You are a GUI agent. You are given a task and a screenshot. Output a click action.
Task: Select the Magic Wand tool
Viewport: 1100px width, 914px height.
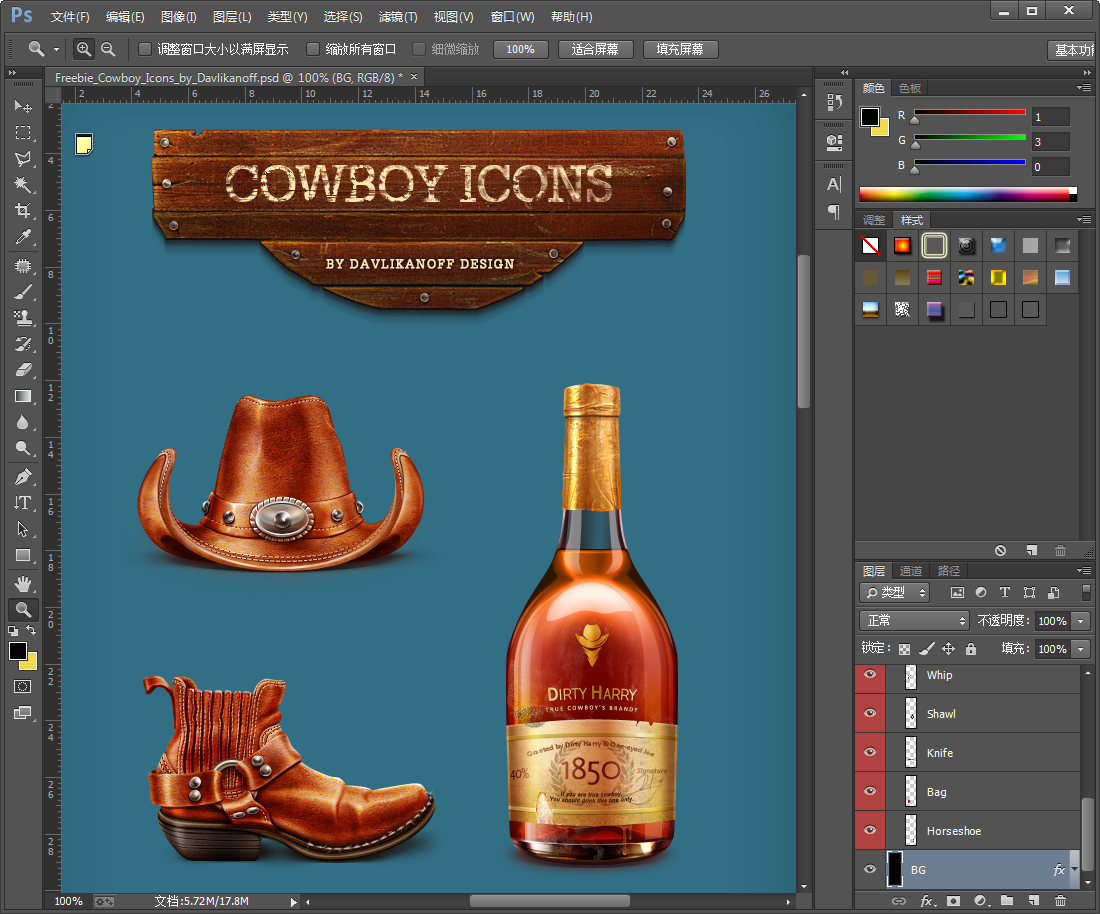click(22, 185)
